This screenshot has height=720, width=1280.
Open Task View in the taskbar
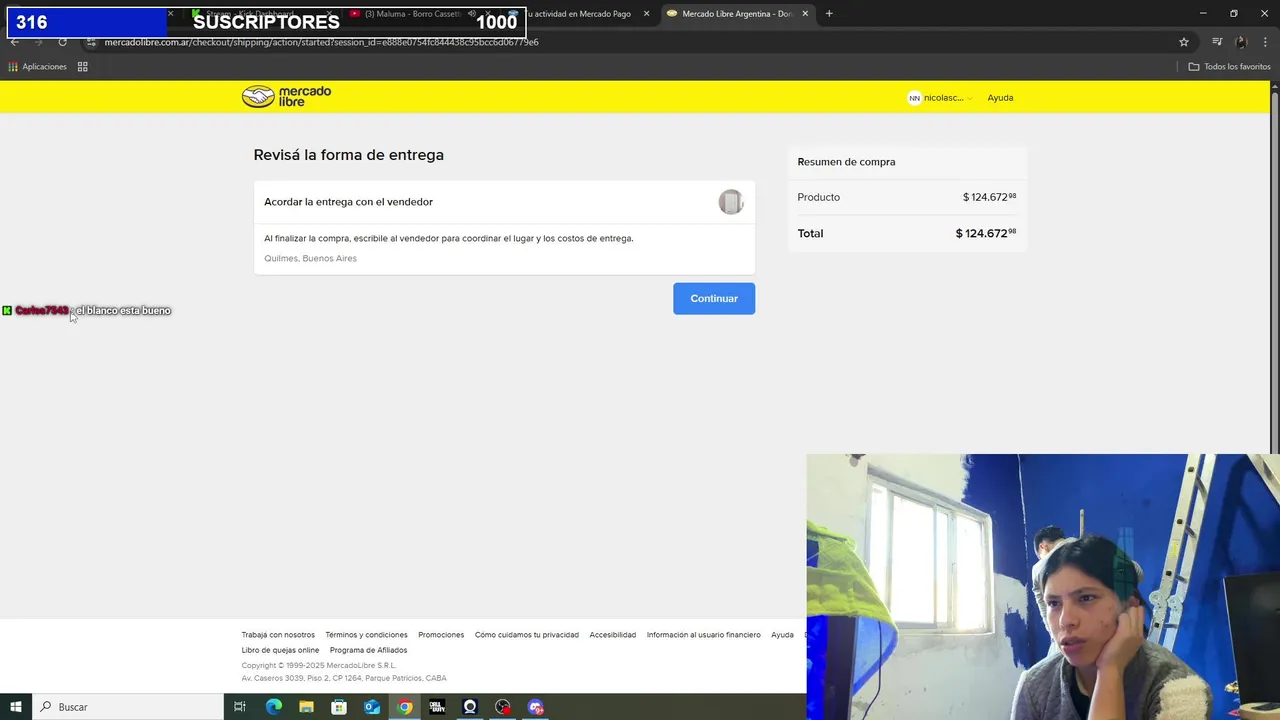240,707
